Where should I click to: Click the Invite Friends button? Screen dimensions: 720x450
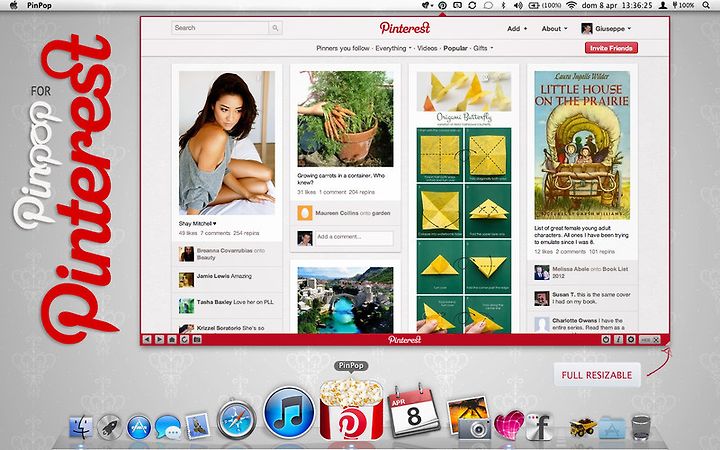[x=611, y=48]
